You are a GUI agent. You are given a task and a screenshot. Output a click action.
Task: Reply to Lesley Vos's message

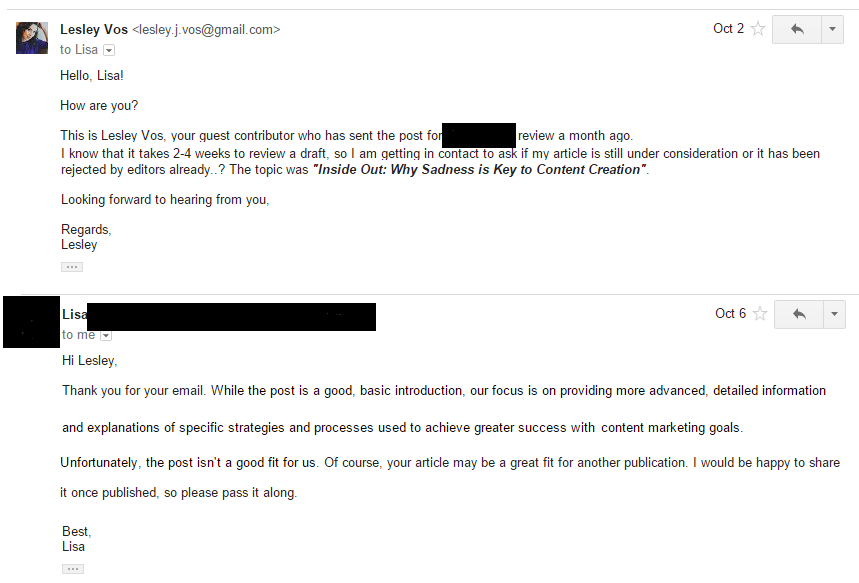tap(797, 29)
